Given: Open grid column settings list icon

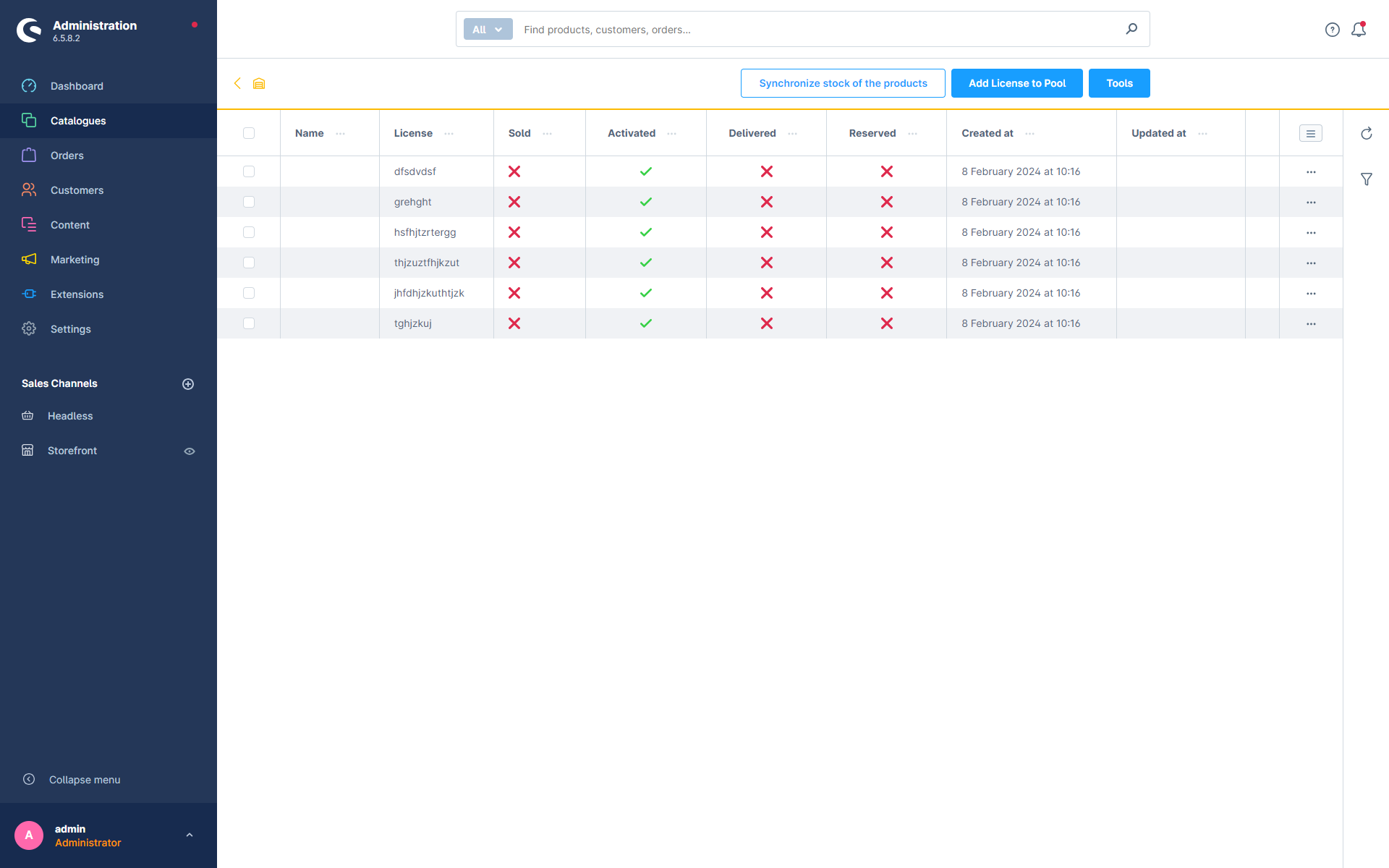Looking at the screenshot, I should point(1311,134).
